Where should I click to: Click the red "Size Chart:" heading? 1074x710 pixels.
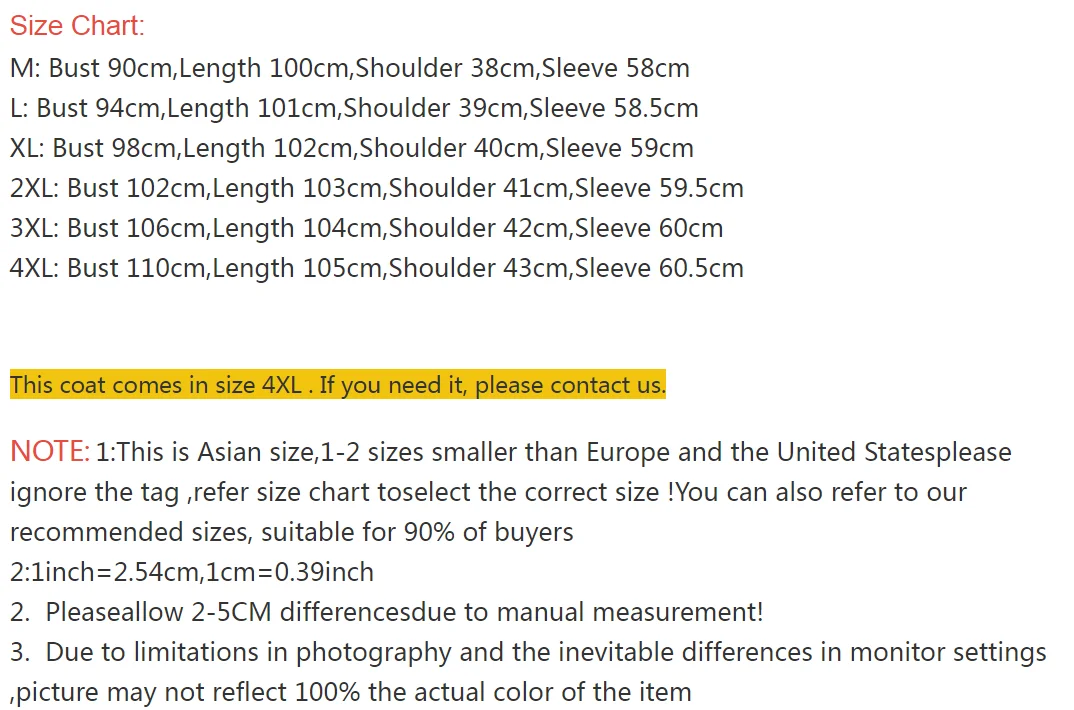77,26
